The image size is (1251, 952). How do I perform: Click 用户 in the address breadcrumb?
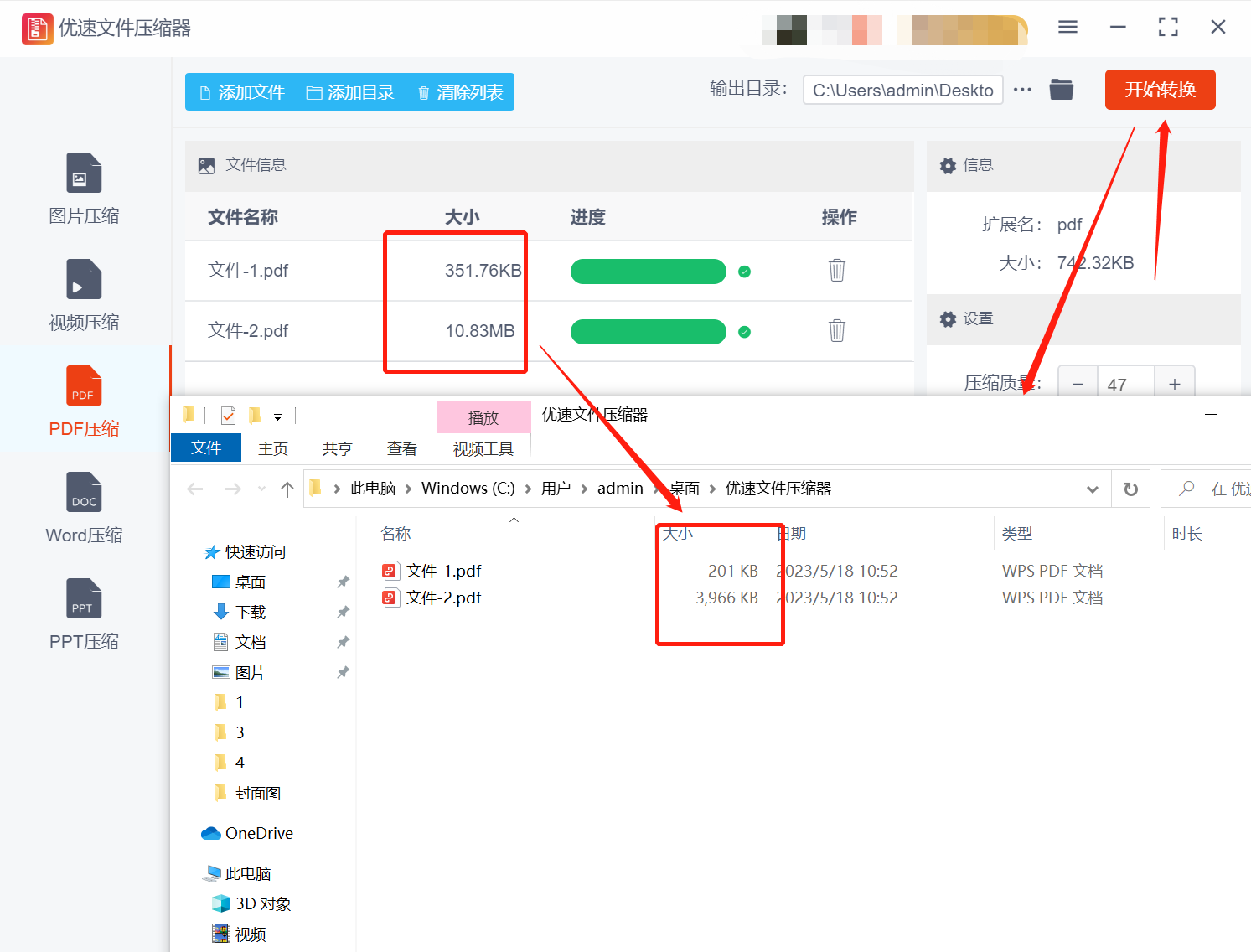[x=556, y=489]
